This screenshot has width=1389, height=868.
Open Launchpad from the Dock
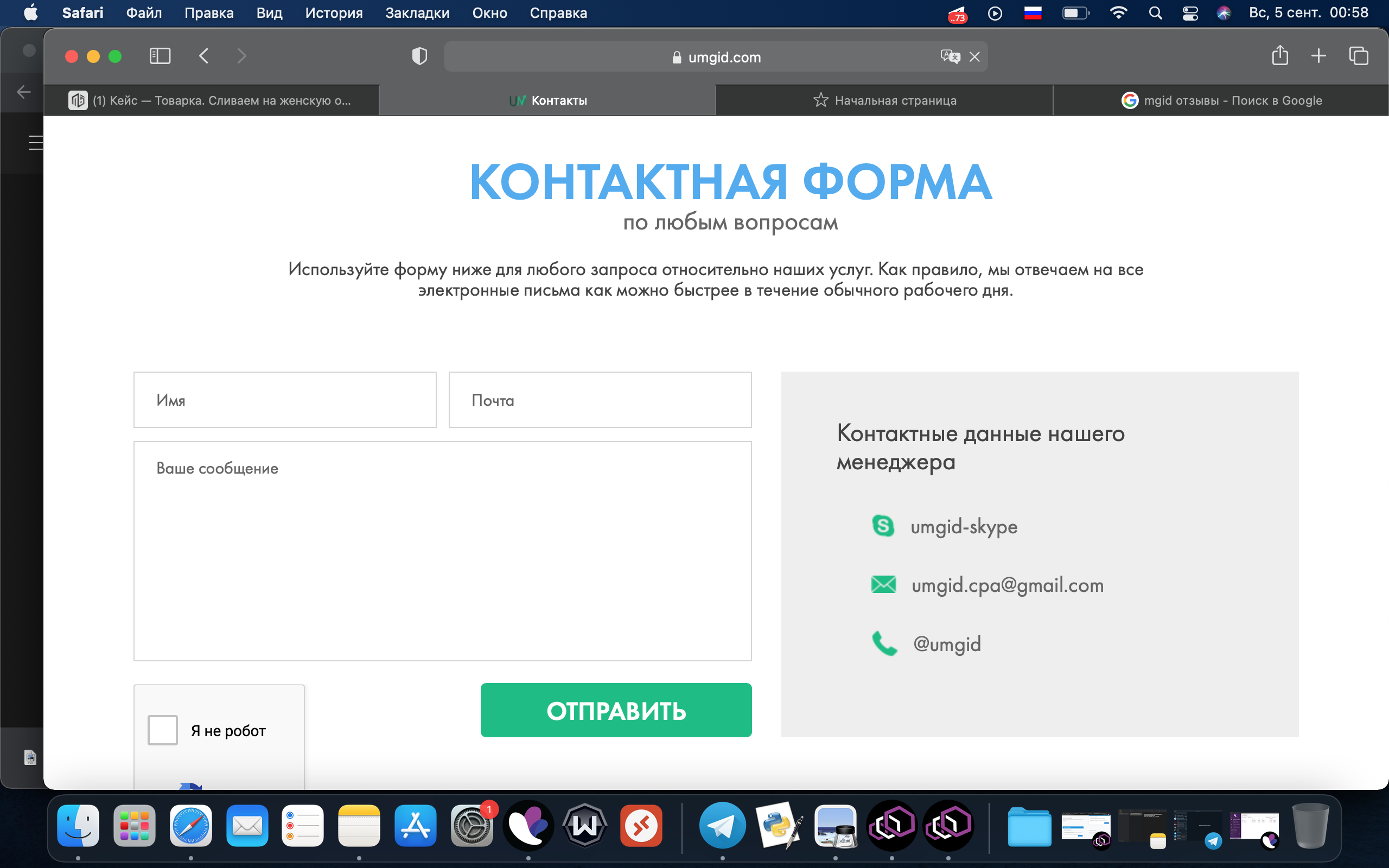135,826
